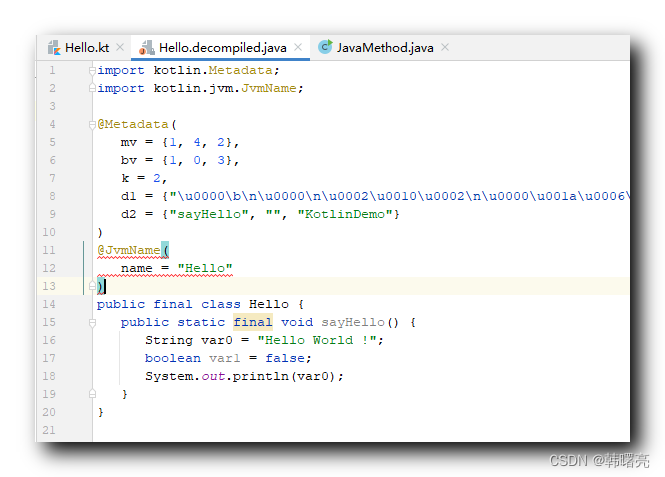Click the "KotlinDemo" string in d2

pos(345,214)
